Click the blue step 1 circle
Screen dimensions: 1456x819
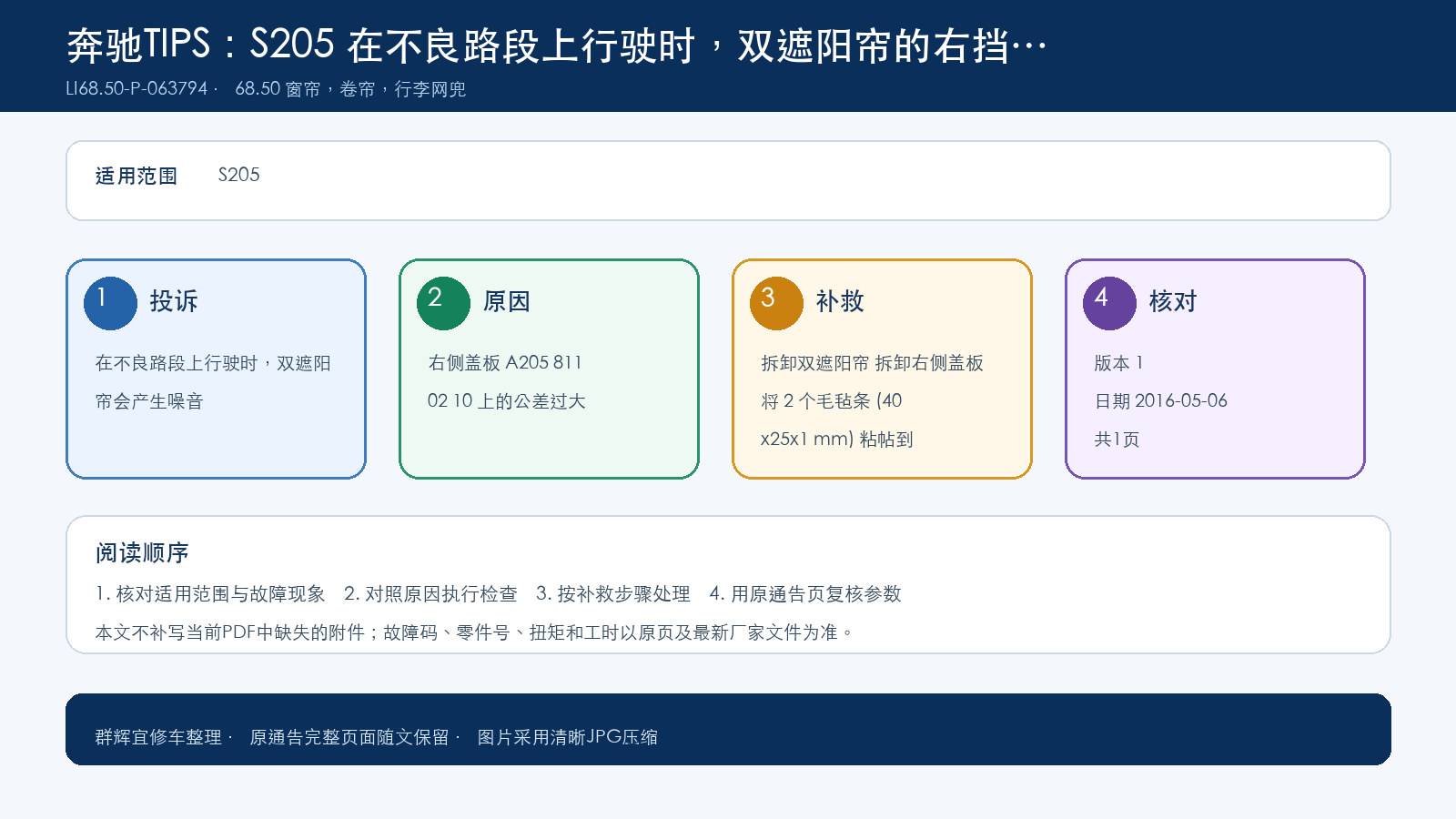tap(110, 303)
